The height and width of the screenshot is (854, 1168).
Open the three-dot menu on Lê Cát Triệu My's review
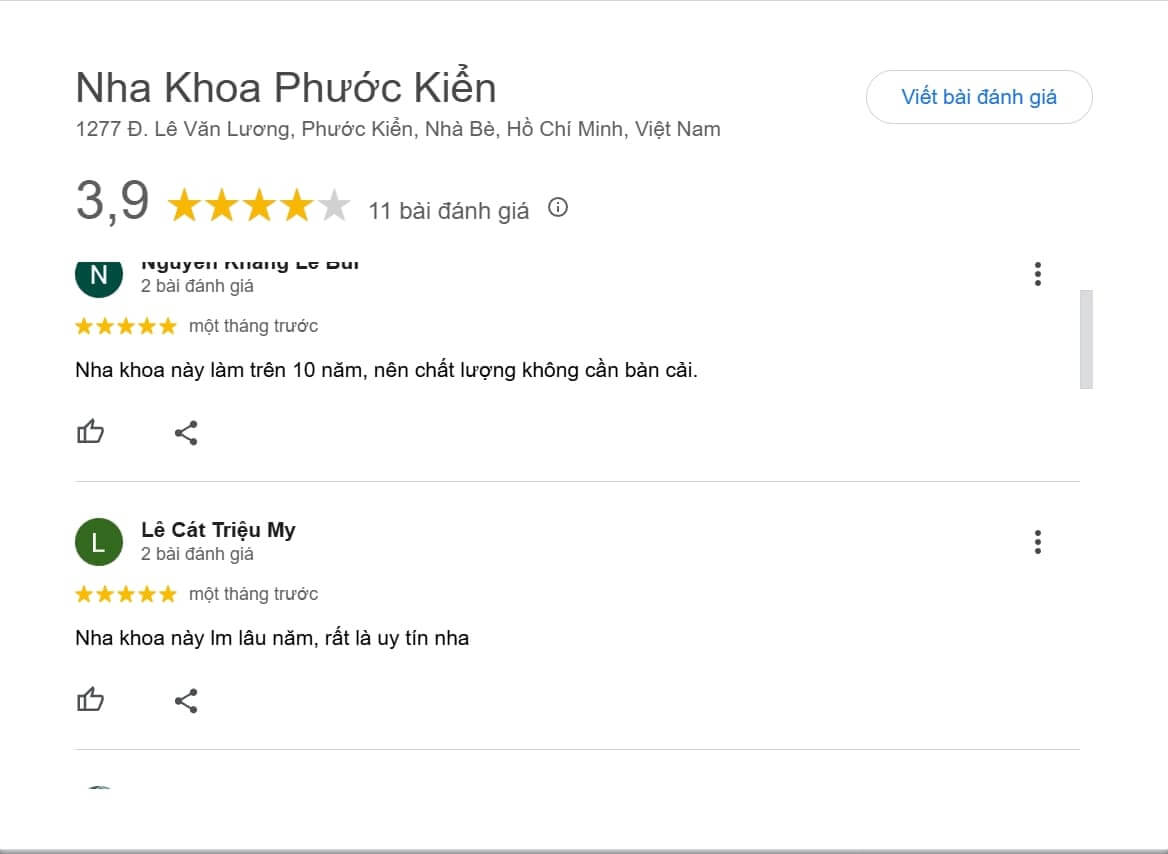pos(1038,542)
